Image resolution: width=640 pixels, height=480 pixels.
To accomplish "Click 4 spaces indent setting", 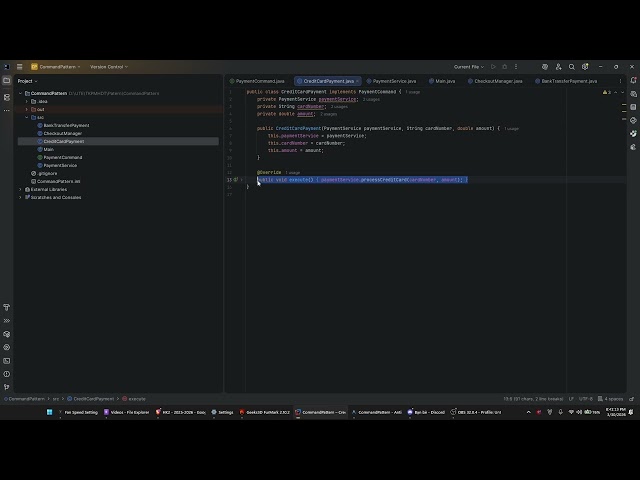I will coord(611,399).
